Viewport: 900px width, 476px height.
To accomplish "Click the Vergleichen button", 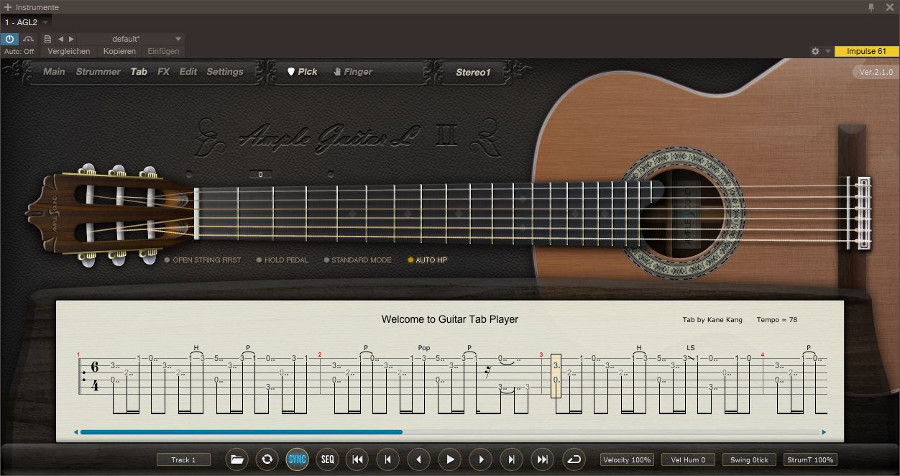I will pos(69,51).
